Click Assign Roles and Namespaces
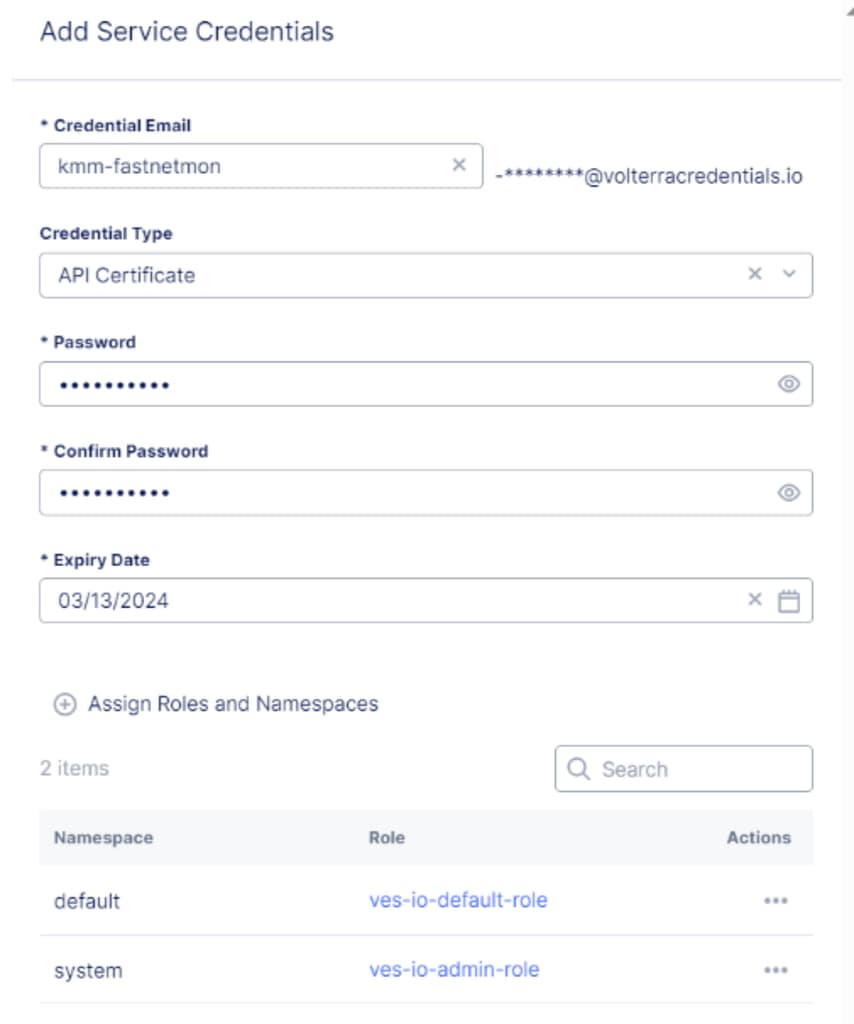The image size is (854, 1024). point(233,704)
